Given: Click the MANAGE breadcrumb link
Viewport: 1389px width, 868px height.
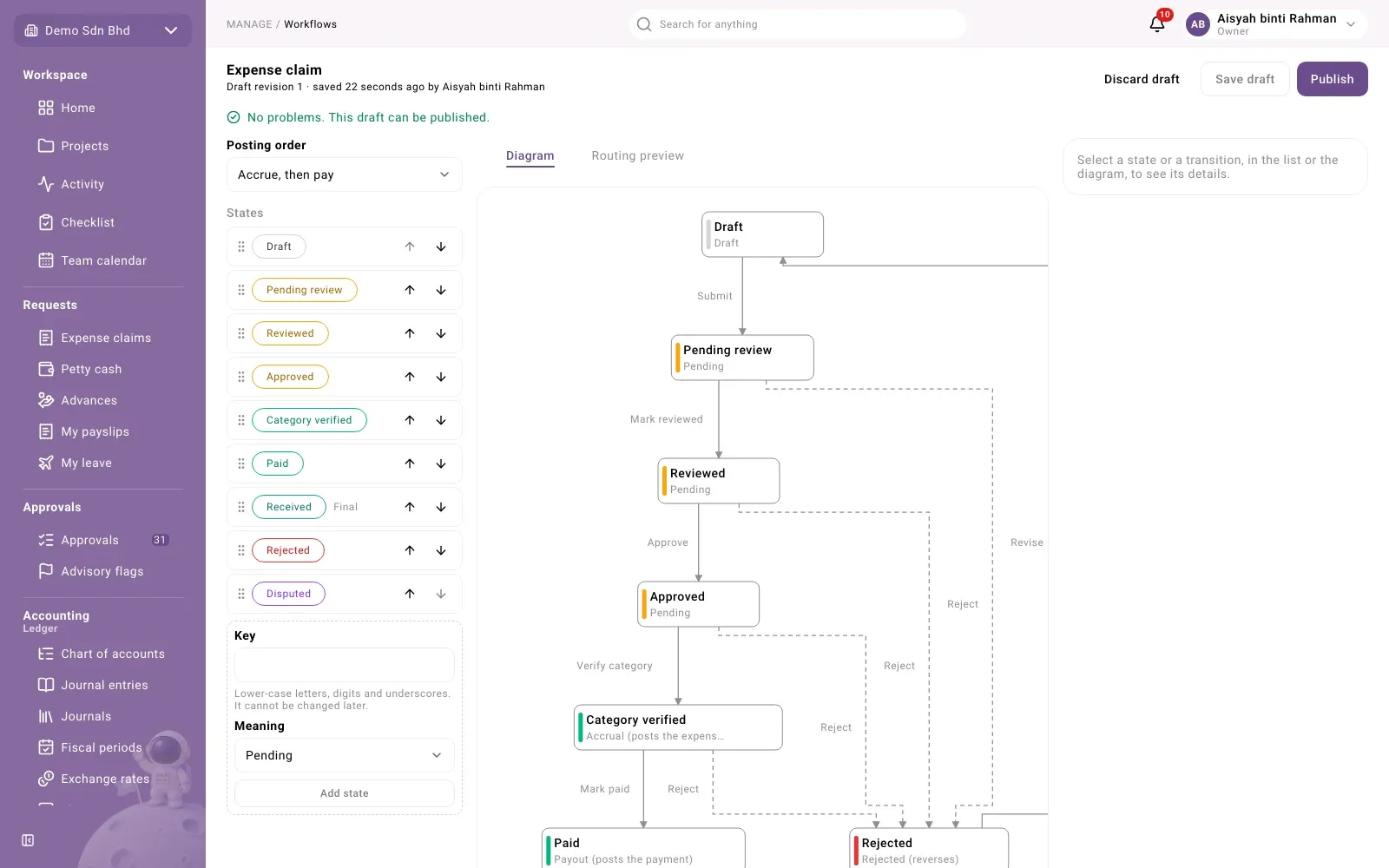Looking at the screenshot, I should [x=249, y=24].
